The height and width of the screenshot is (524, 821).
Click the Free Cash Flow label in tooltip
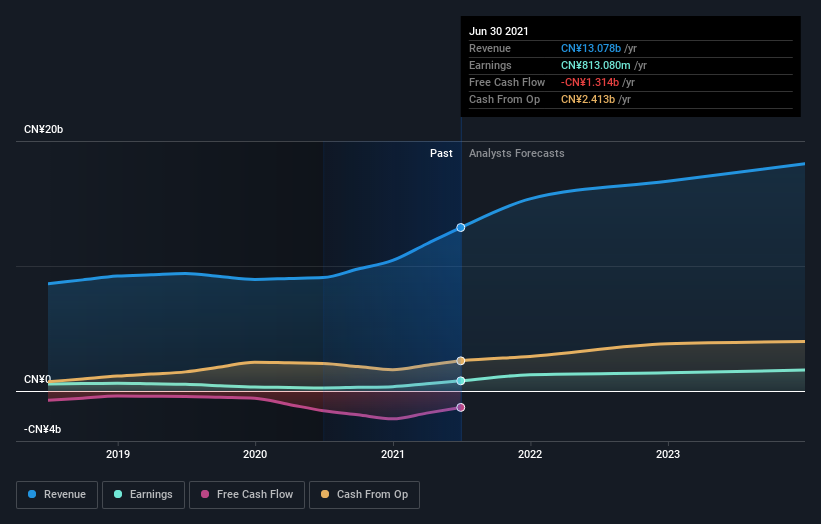[507, 82]
